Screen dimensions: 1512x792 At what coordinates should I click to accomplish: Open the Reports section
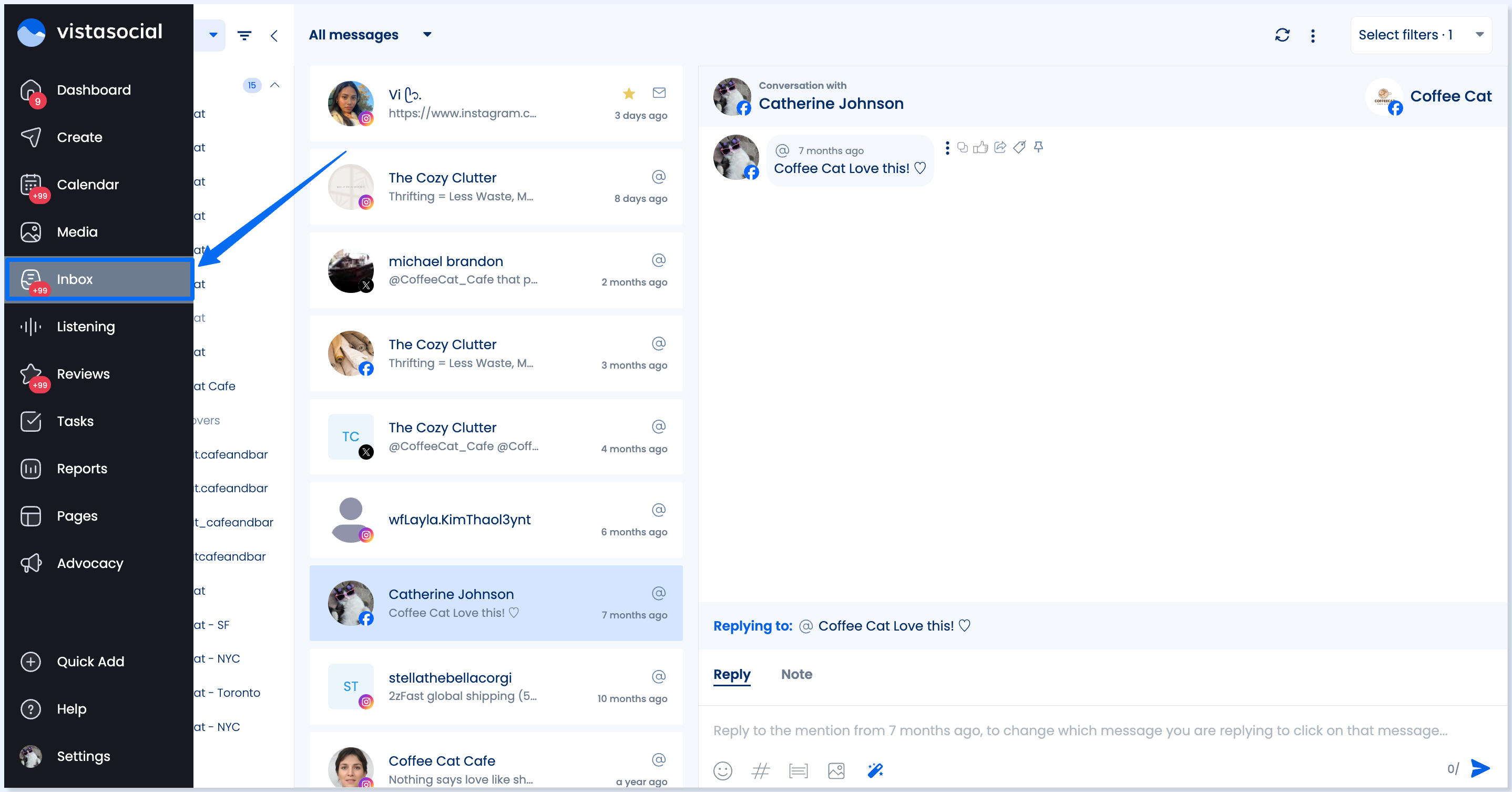pyautogui.click(x=98, y=469)
